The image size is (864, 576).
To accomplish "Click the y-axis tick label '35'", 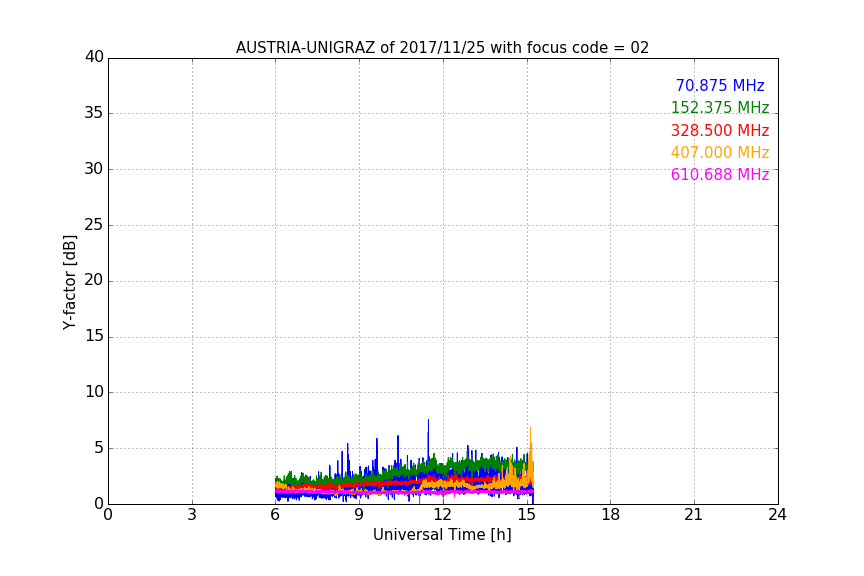I will (x=94, y=113).
